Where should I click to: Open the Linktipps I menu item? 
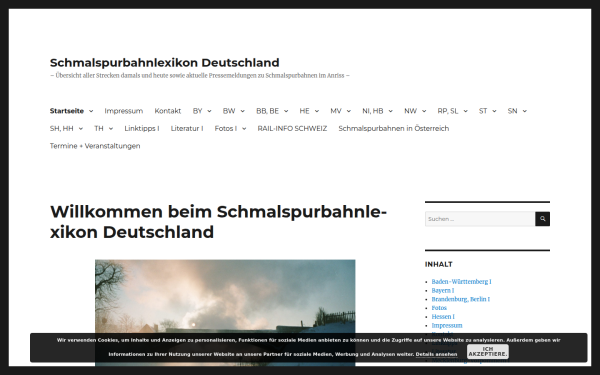click(x=142, y=129)
